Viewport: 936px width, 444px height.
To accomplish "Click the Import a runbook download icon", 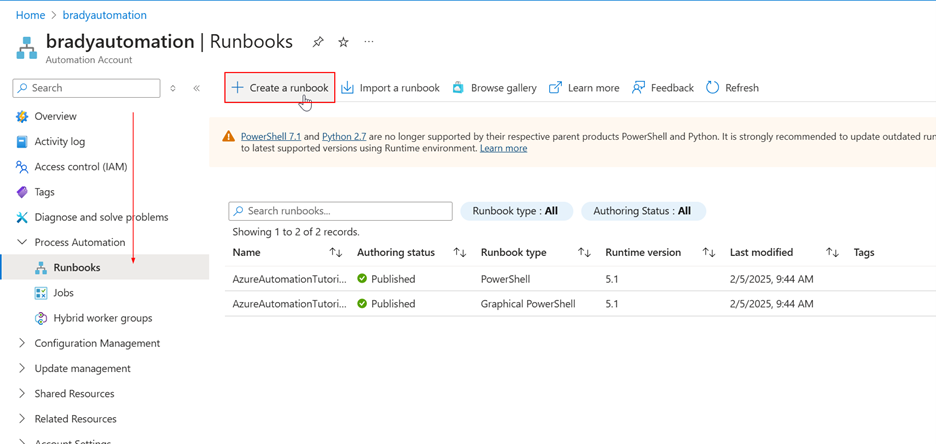I will (x=347, y=88).
